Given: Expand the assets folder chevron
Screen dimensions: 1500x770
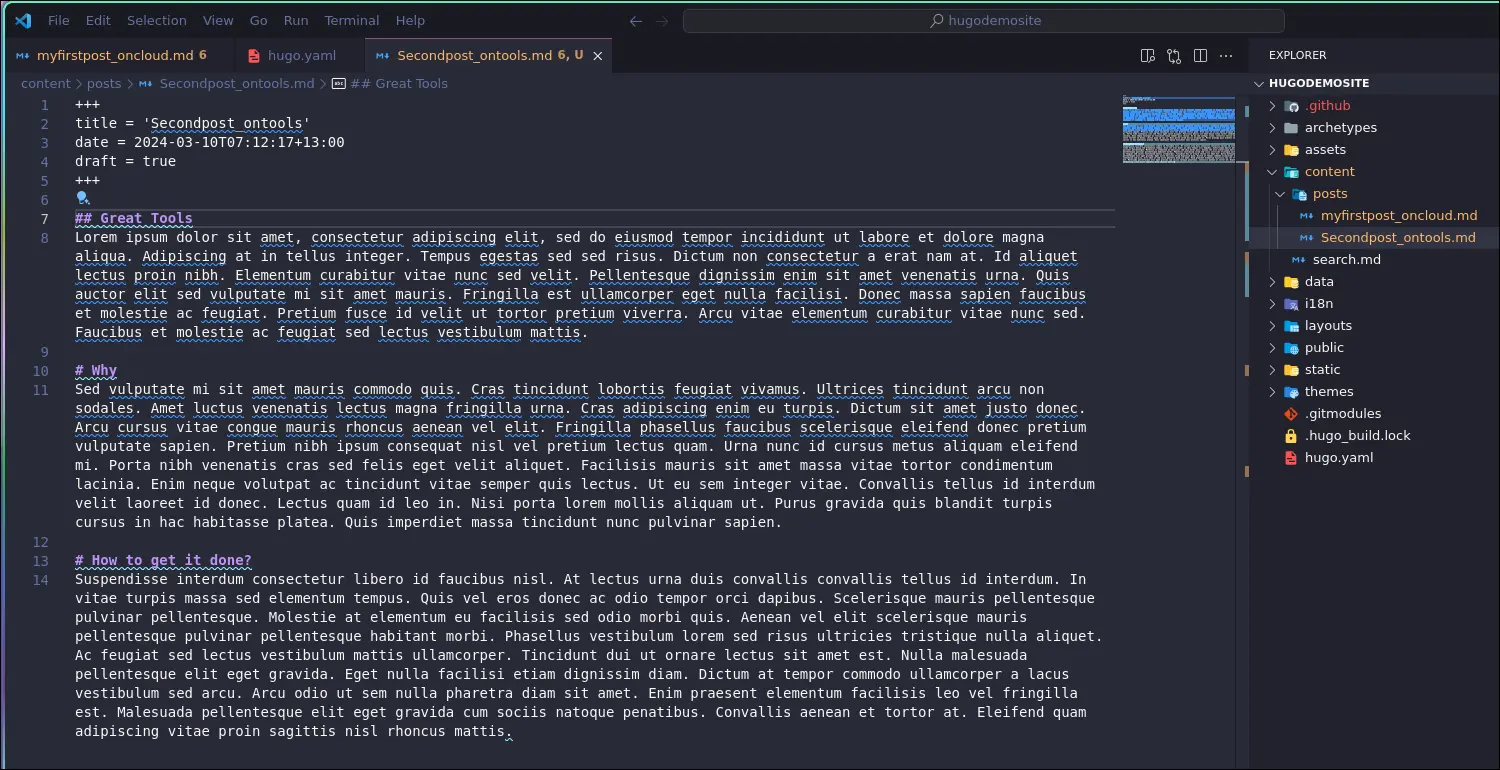Looking at the screenshot, I should point(1273,150).
